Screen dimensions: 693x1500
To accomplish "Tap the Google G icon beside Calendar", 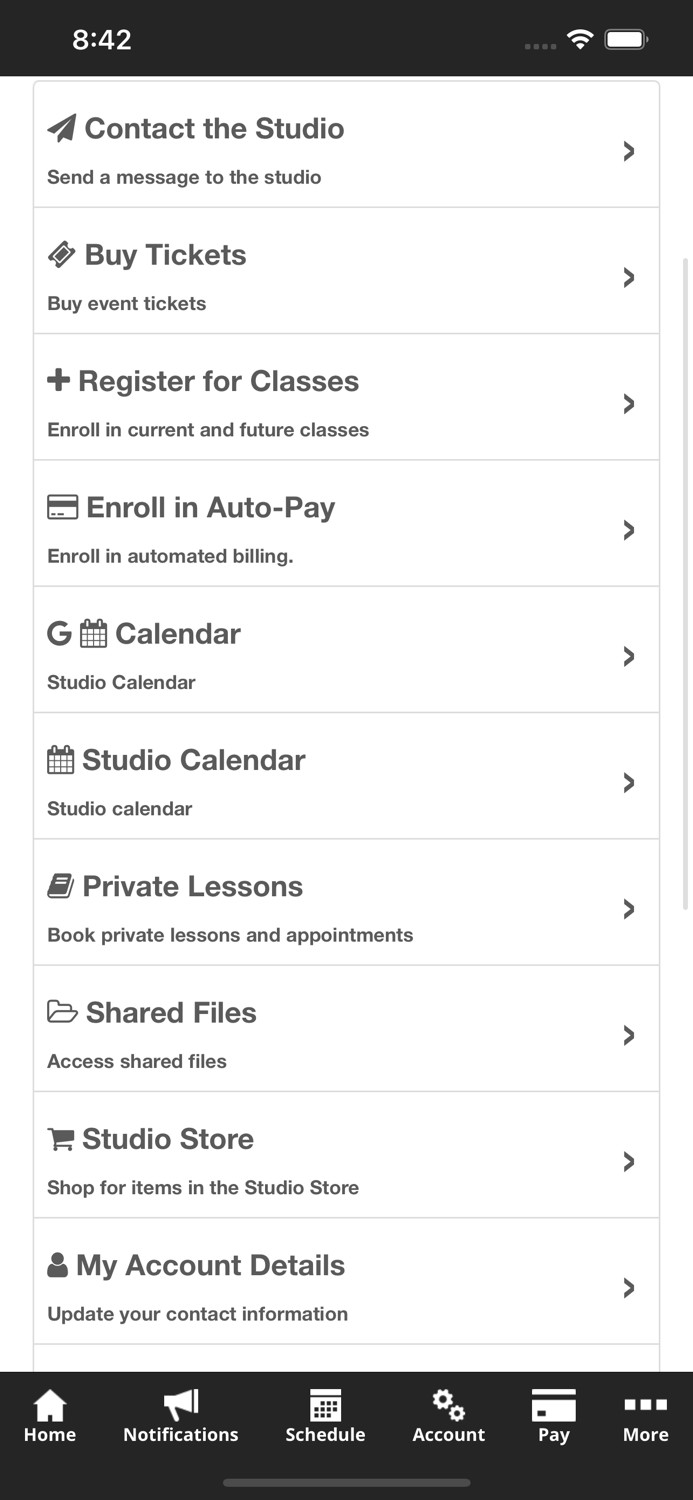I will click(x=59, y=634).
